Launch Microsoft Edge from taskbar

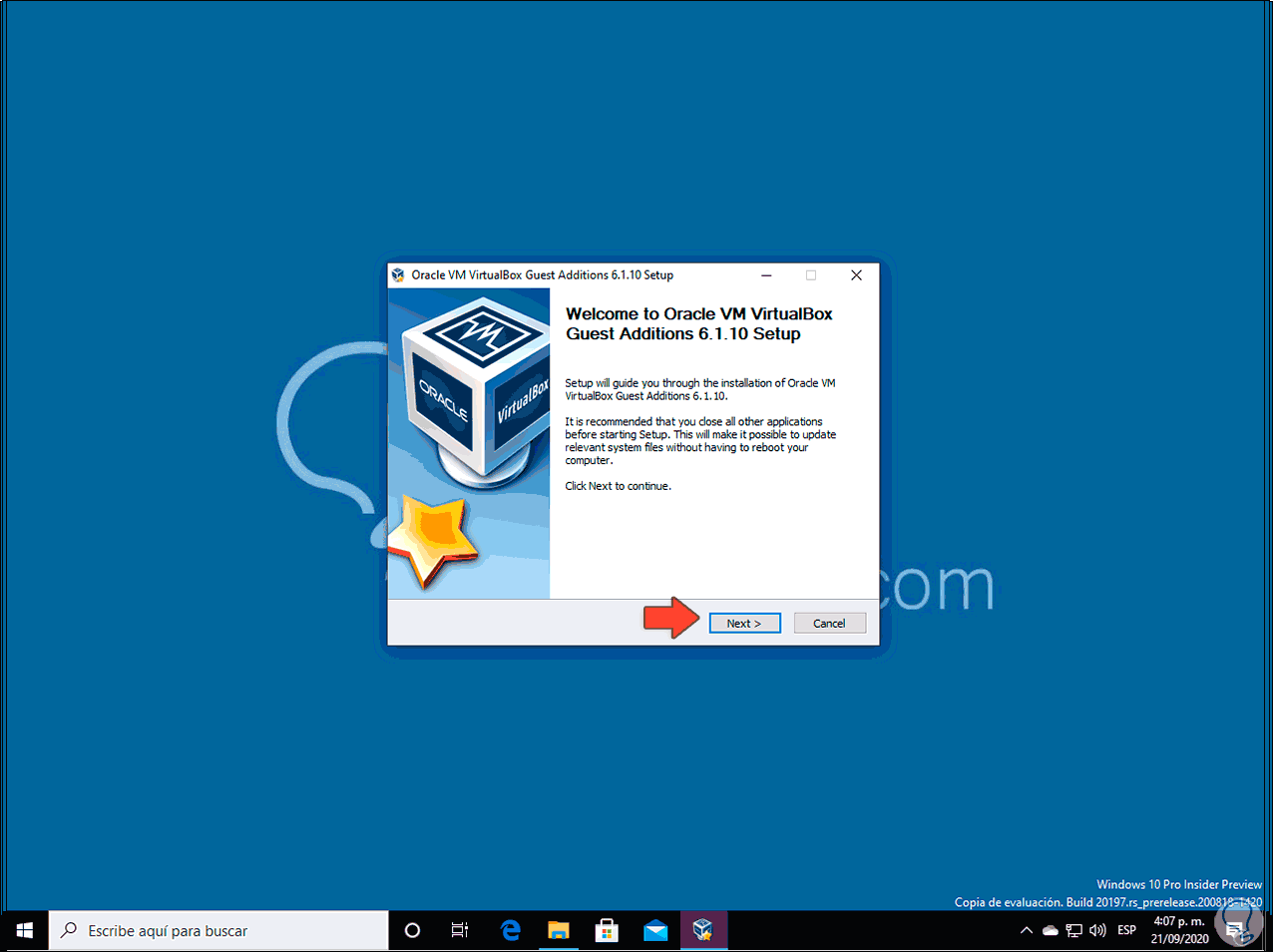point(510,930)
